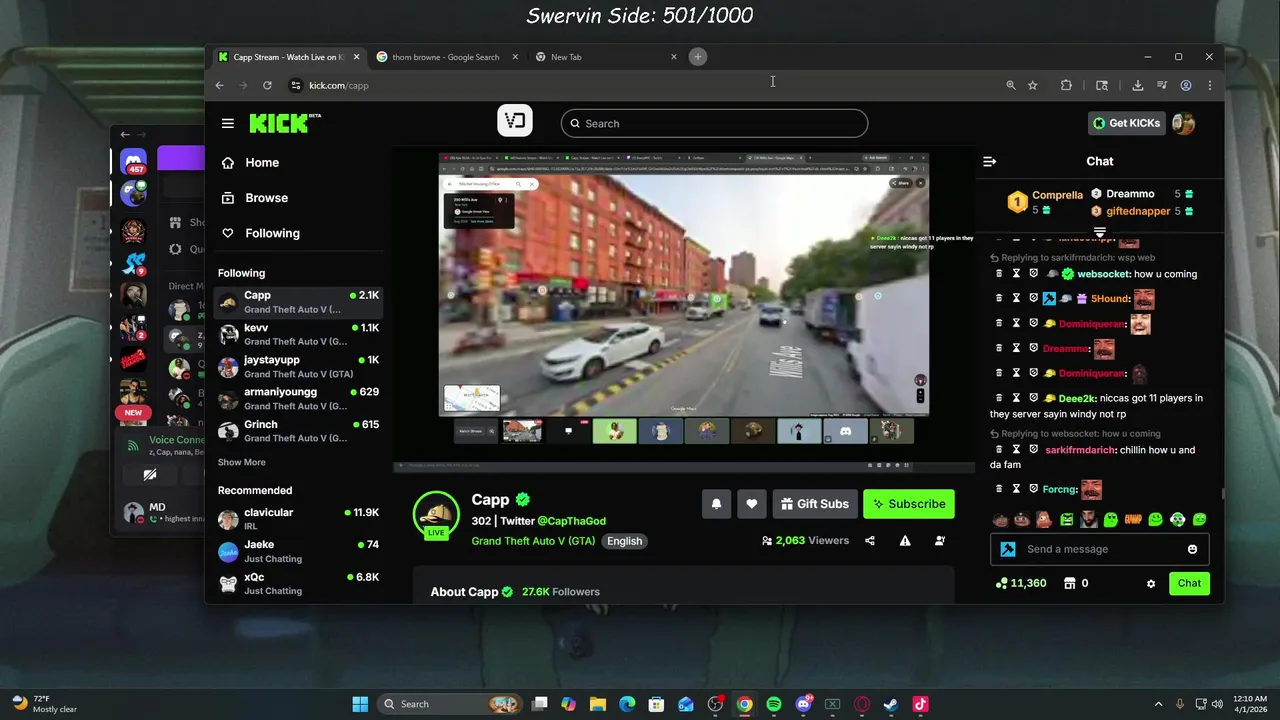Open a new browser tab with plus
Image resolution: width=1280 pixels, height=720 pixels.
point(698,57)
